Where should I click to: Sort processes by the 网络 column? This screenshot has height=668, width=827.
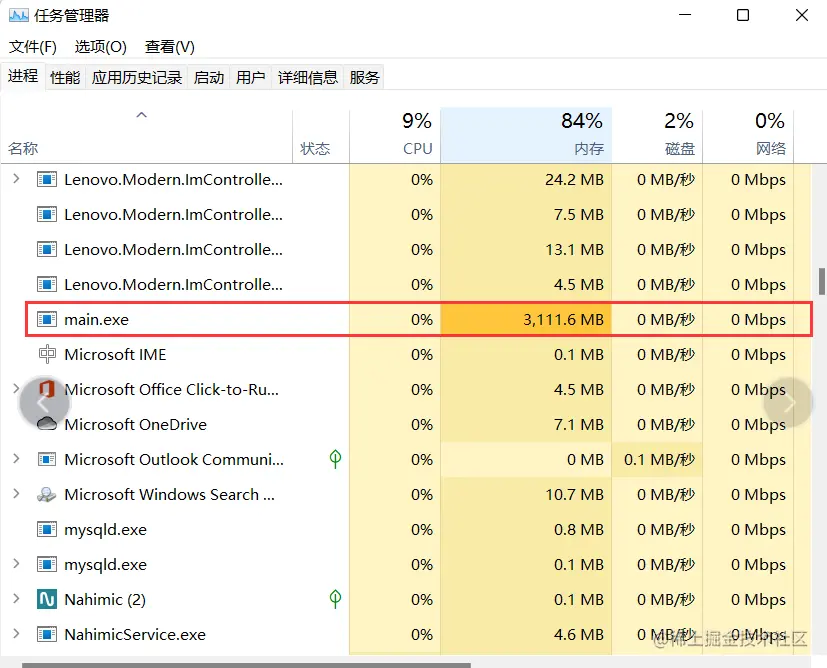pos(748,135)
